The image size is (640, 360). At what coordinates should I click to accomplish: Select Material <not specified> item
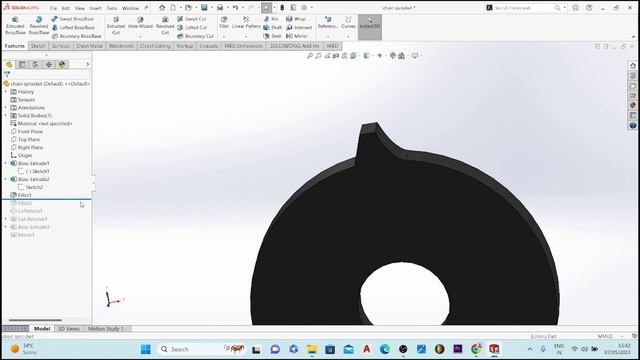pos(41,124)
